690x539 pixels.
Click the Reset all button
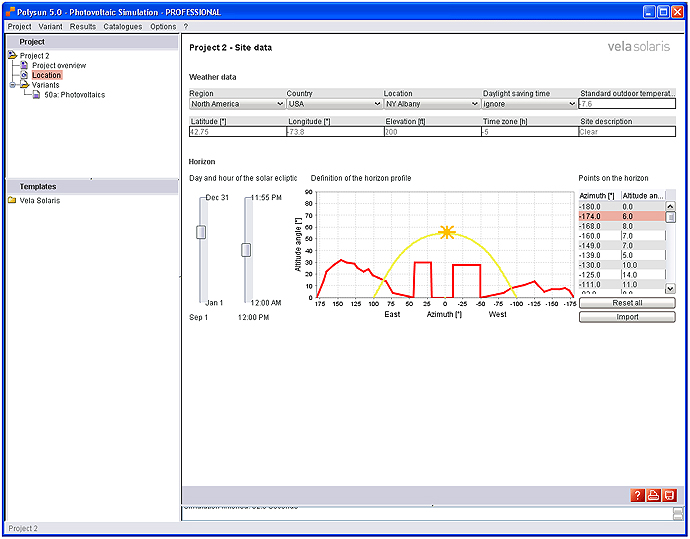click(x=627, y=303)
